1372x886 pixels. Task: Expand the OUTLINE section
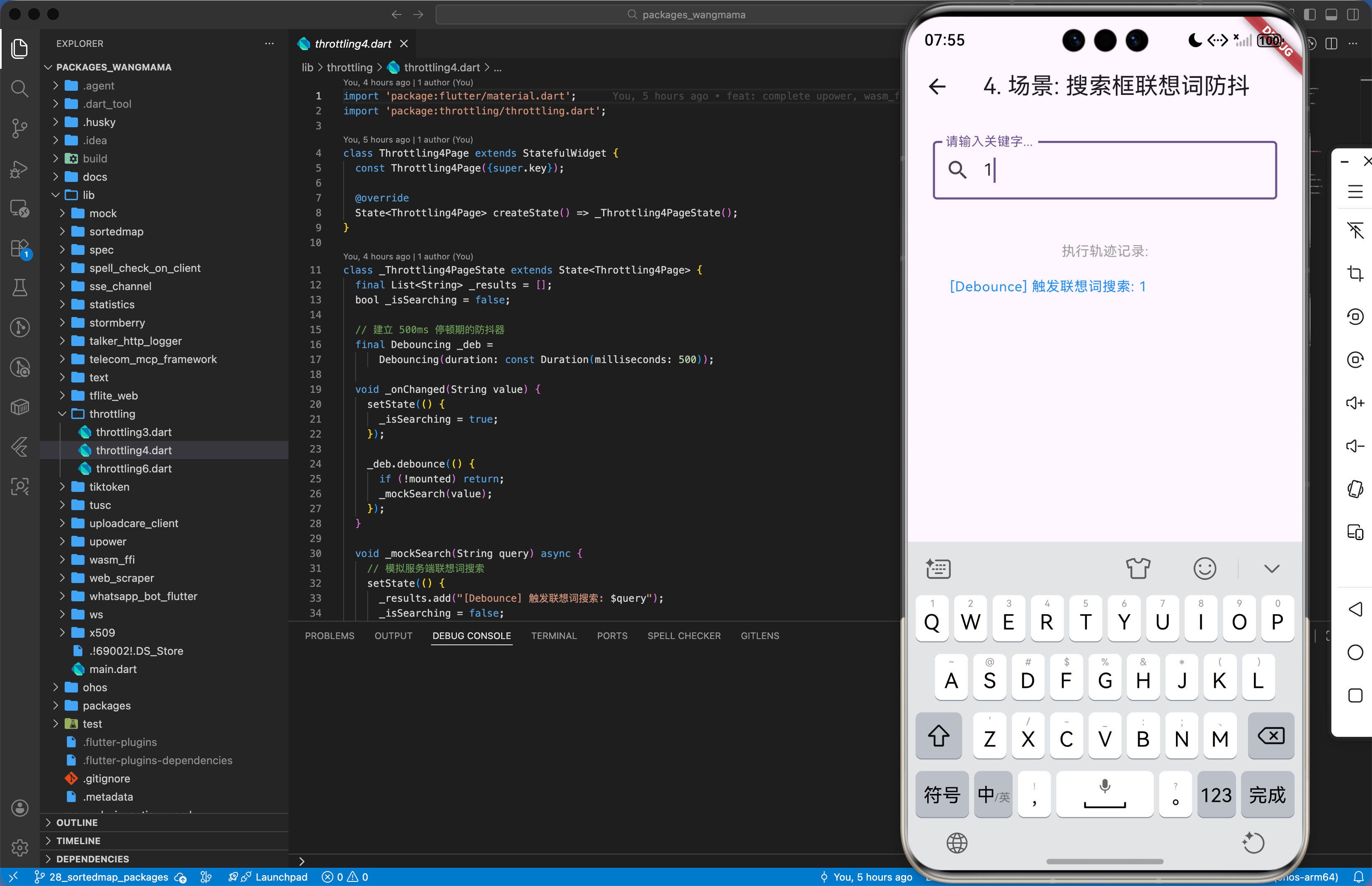77,822
